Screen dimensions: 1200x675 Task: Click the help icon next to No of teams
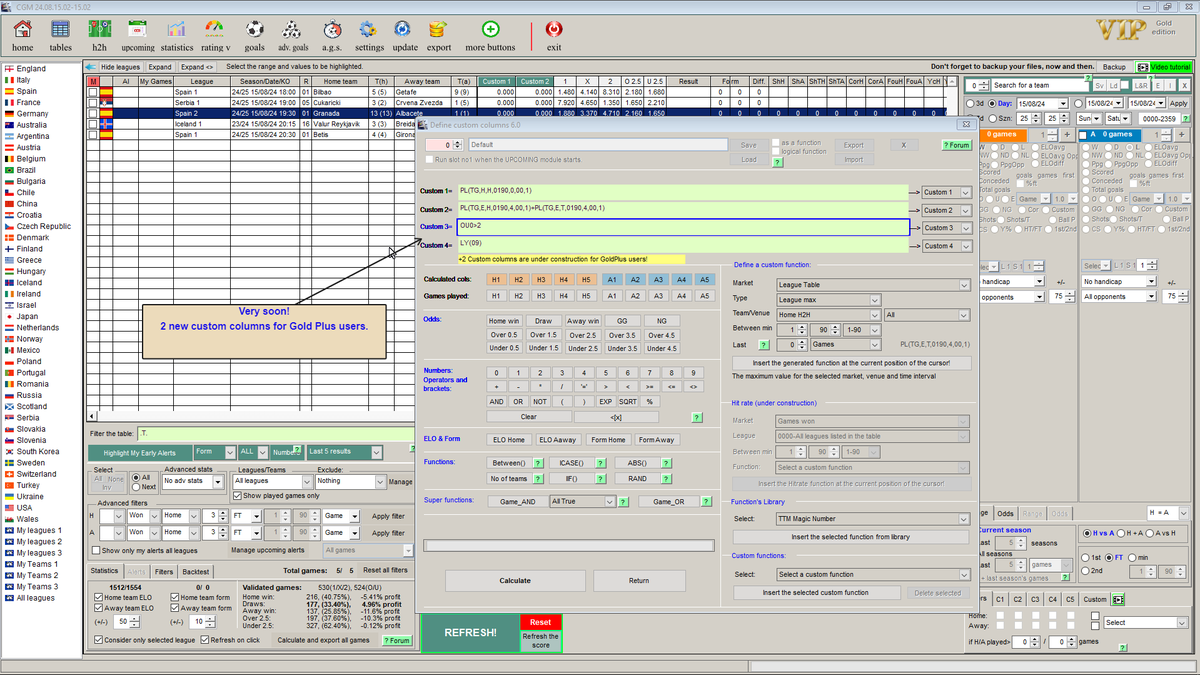pos(538,478)
